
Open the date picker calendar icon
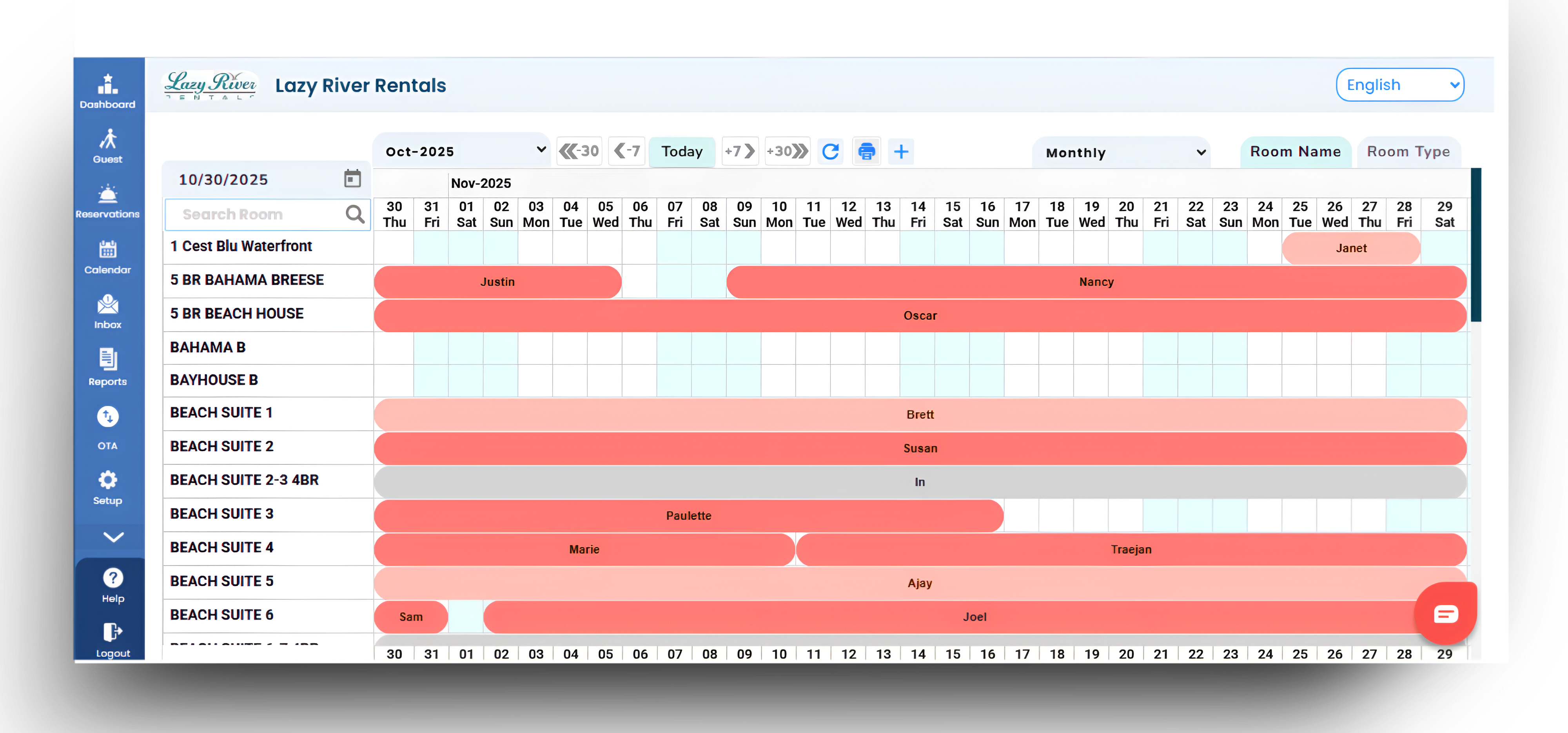[x=352, y=179]
